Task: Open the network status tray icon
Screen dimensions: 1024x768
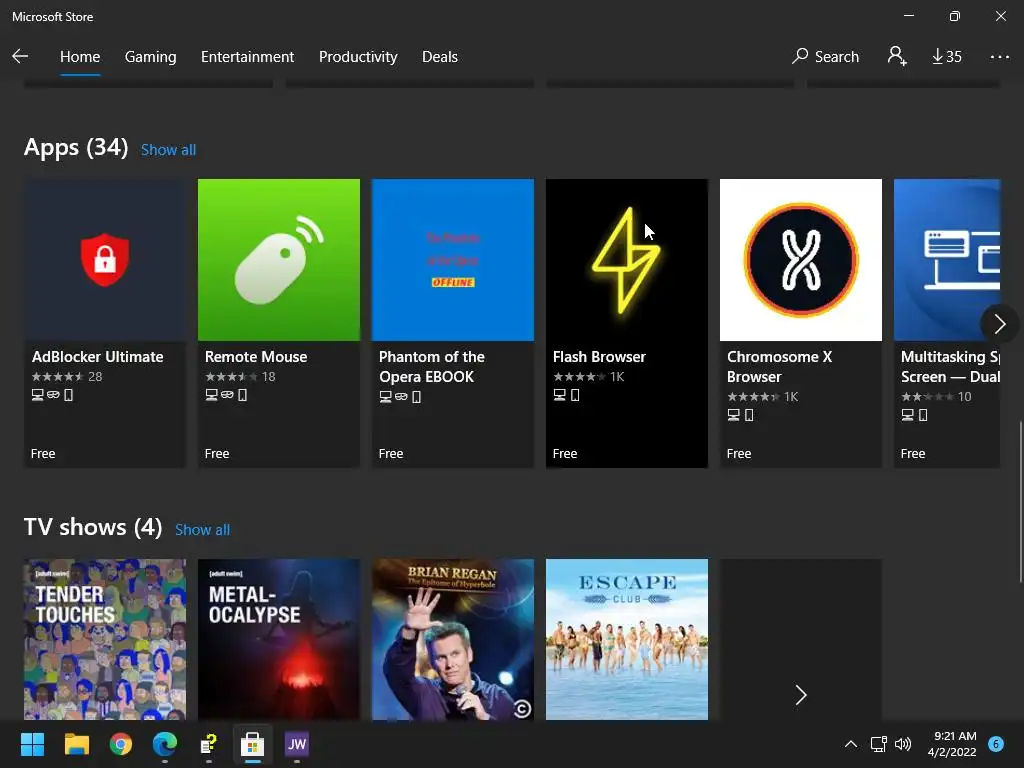Action: [878, 744]
